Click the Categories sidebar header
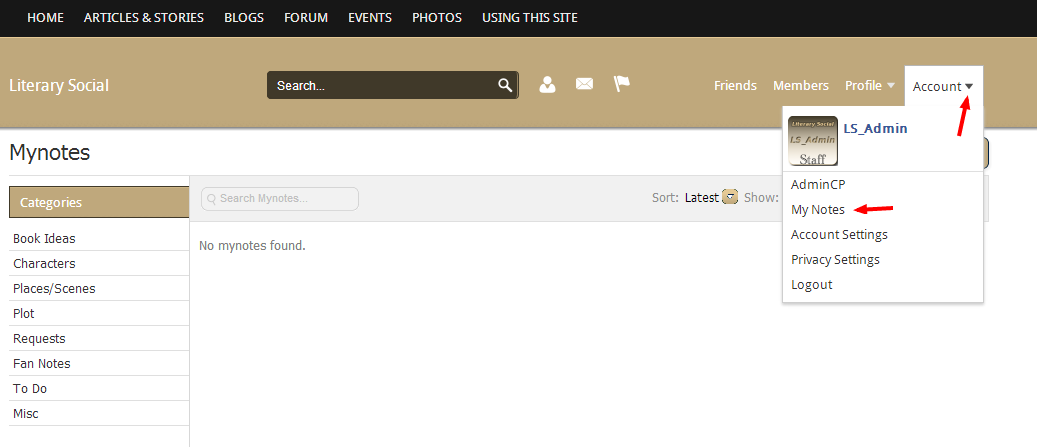Image resolution: width=1037 pixels, height=447 pixels. (99, 202)
